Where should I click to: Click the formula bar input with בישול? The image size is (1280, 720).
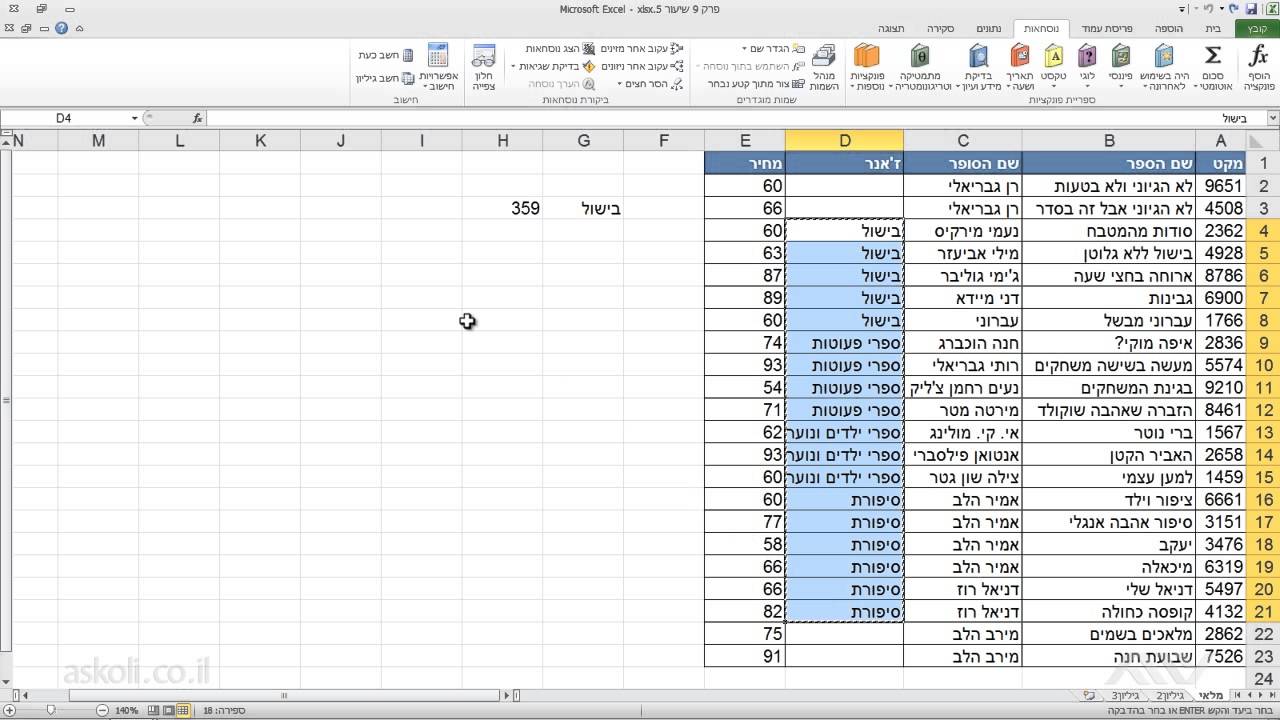click(738, 118)
